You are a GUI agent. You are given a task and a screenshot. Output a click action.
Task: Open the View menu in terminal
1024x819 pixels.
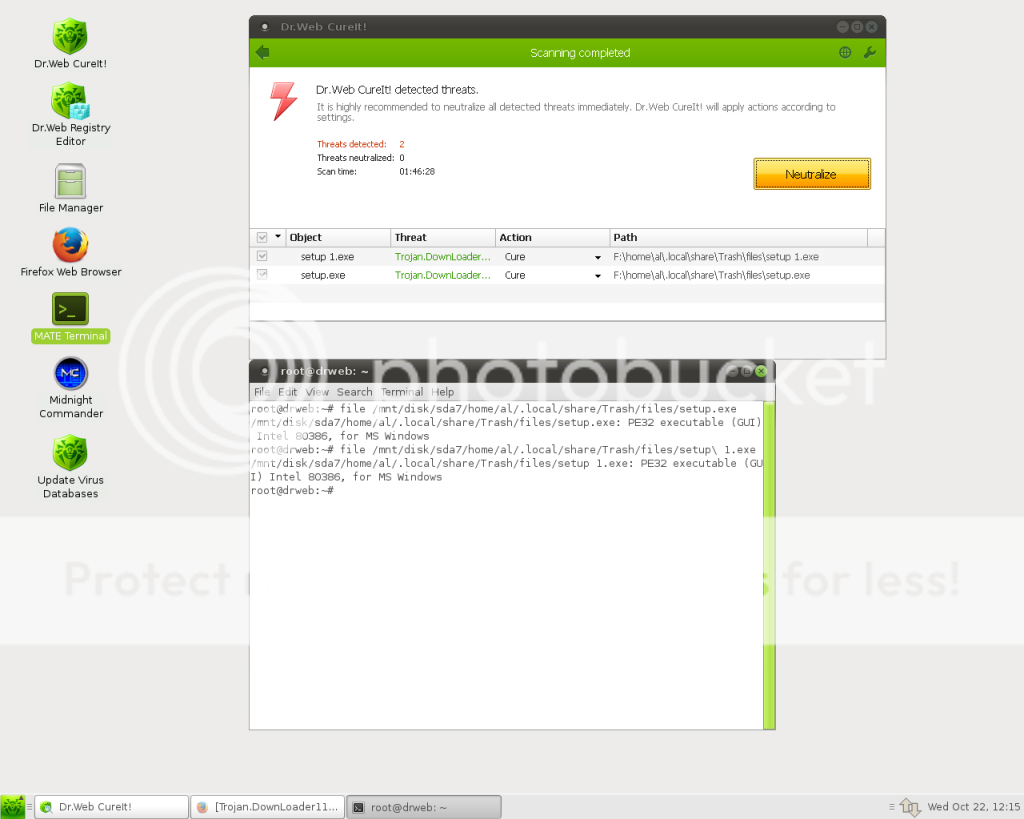[x=317, y=392]
